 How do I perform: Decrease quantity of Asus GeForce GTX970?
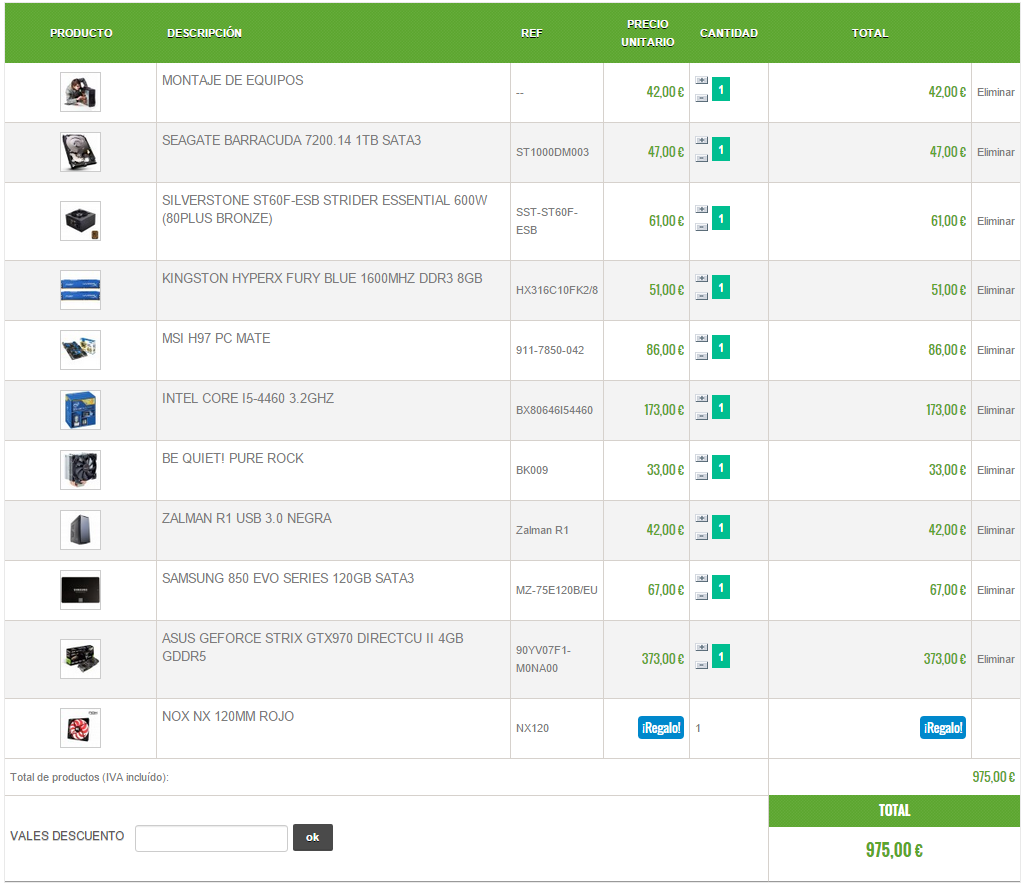tap(701, 665)
